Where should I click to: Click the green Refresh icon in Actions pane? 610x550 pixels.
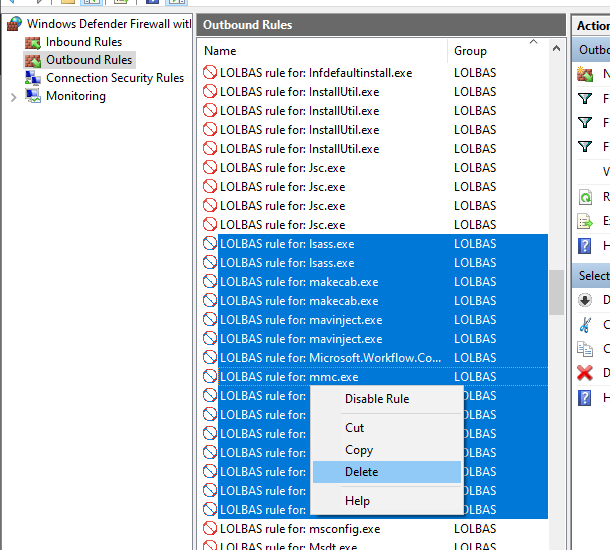(x=585, y=198)
